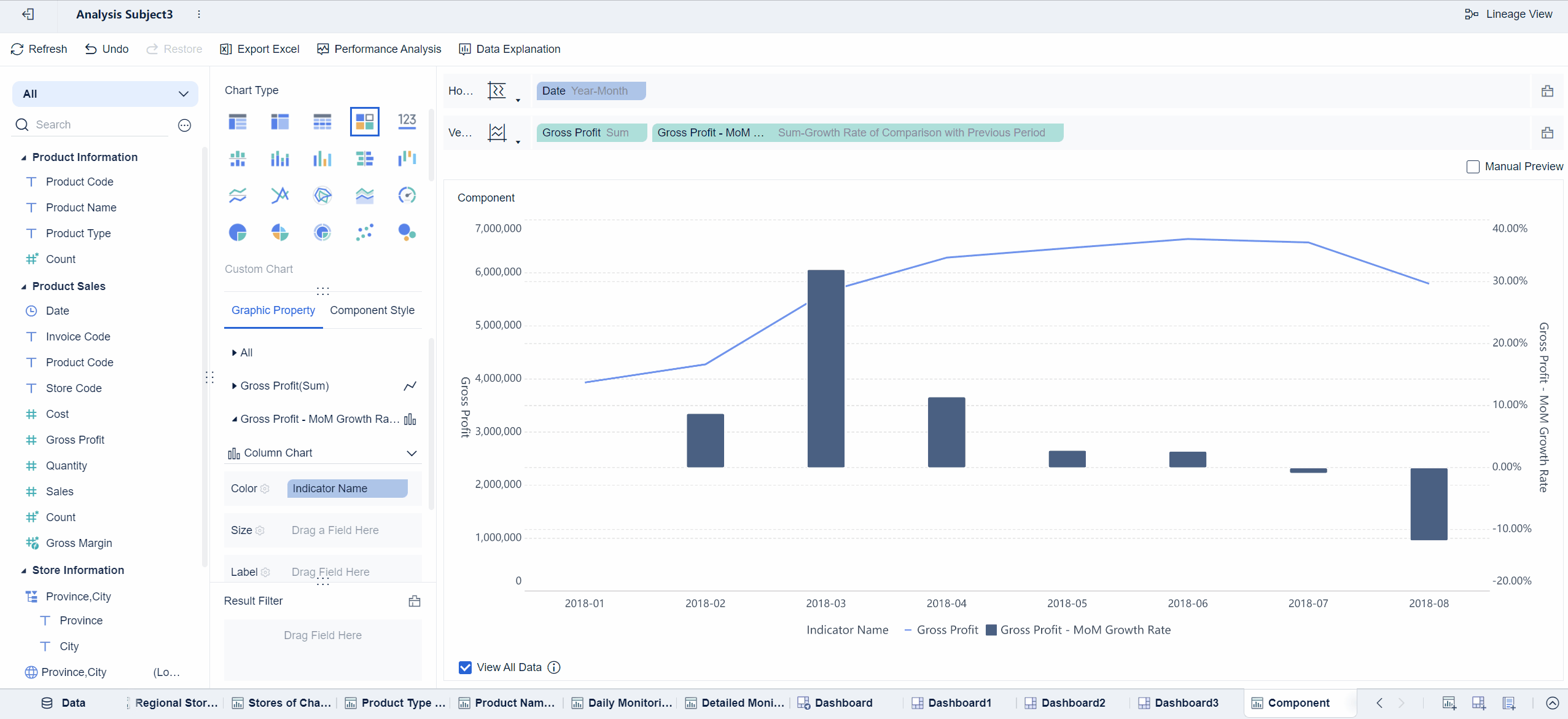Screen dimensions: 1568x719
Task: Clear the Horizontal Axis fields with the eraser icon
Action: pos(1547,91)
